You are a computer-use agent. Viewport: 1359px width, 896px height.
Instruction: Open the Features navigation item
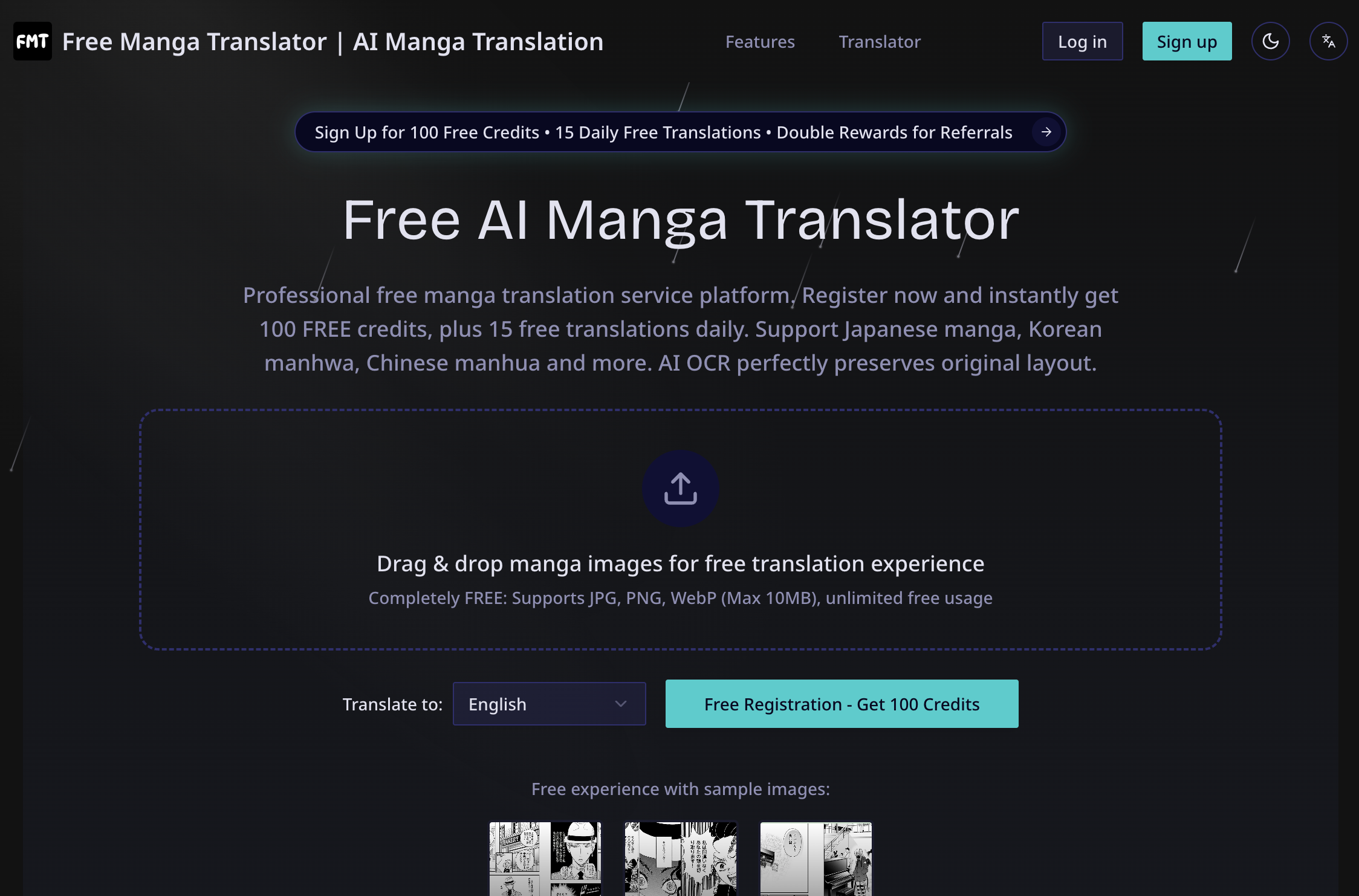point(760,41)
